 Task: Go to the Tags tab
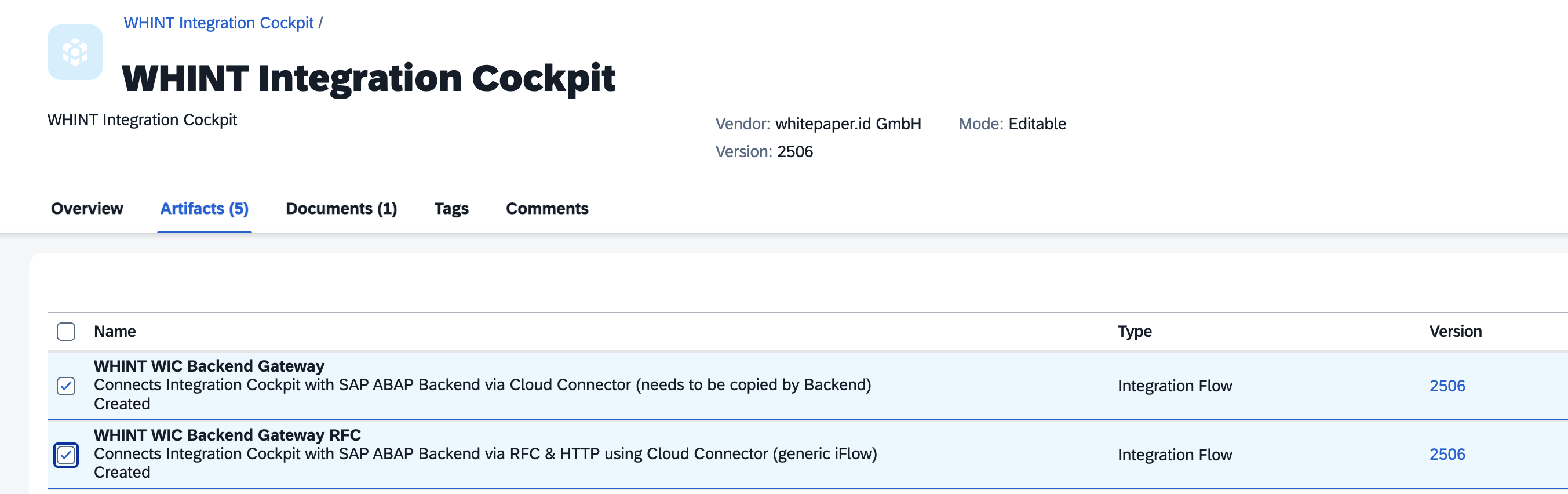click(x=451, y=208)
